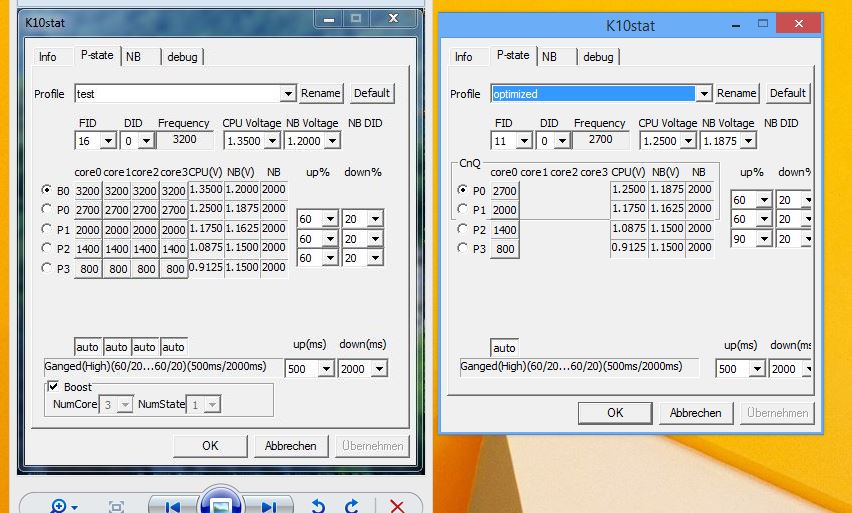The image size is (852, 513).
Task: Open the 'optimized' Profile dropdown
Action: (704, 93)
